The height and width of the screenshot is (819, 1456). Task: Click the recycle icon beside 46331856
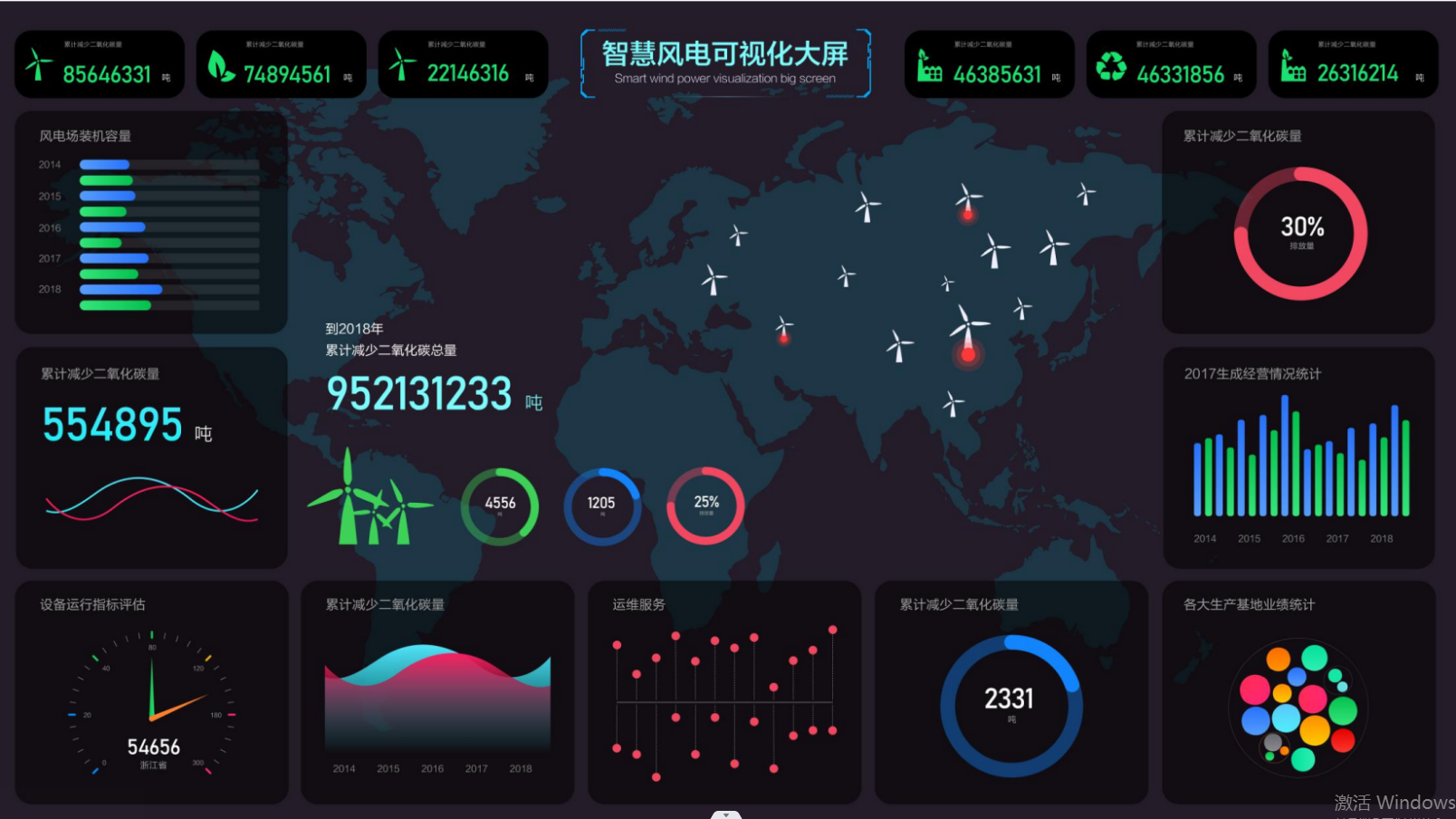click(1111, 66)
